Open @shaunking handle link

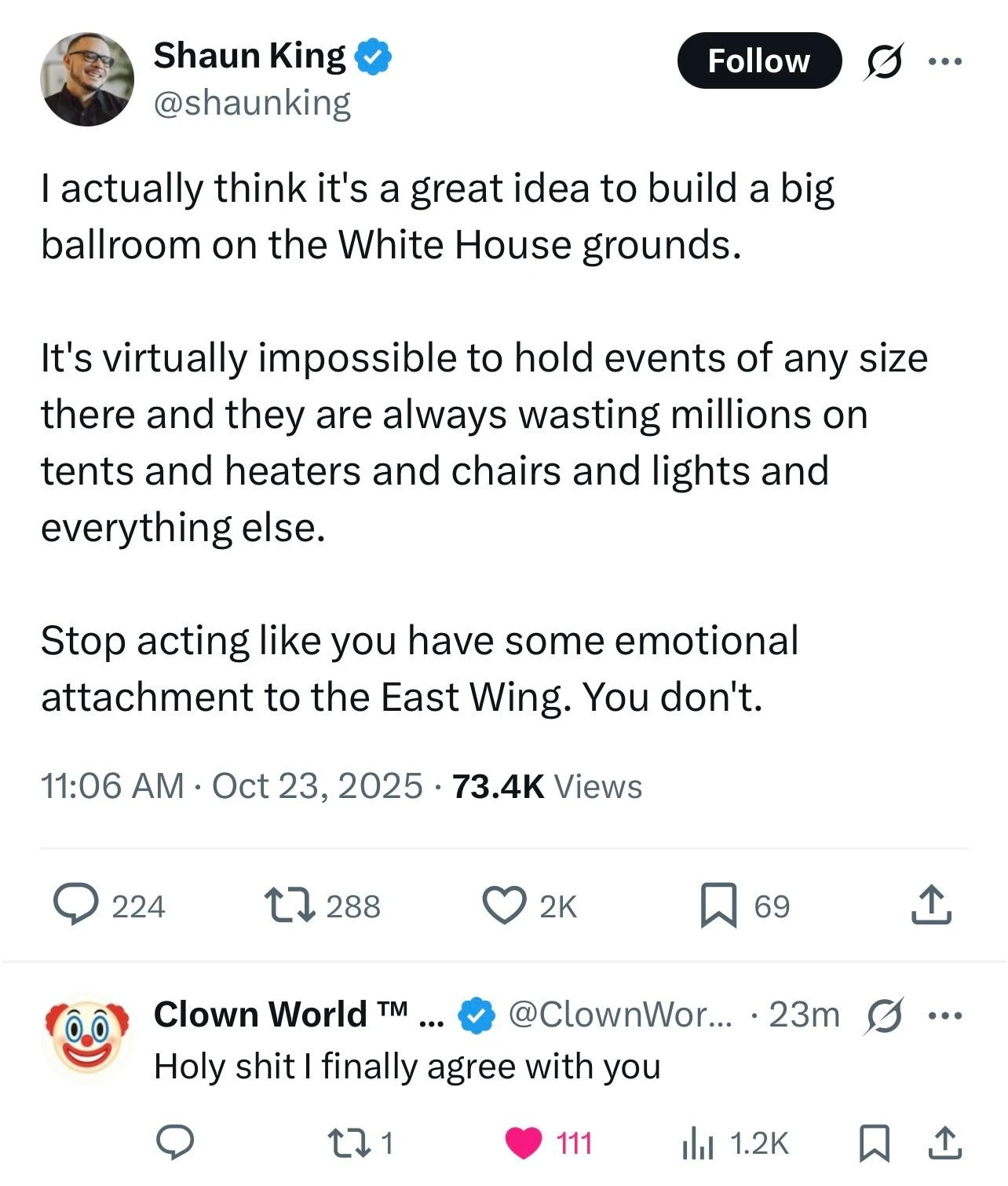pyautogui.click(x=252, y=103)
